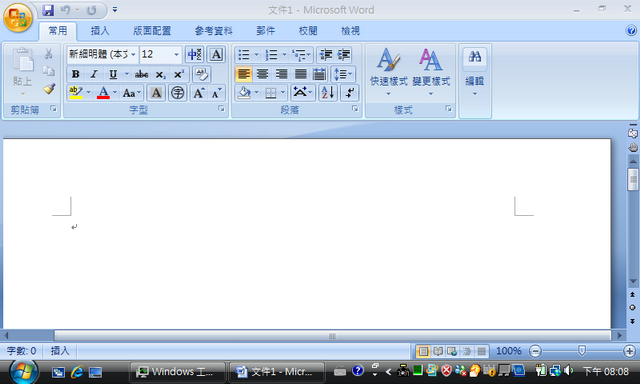Sort text with the A-Z icon
This screenshot has width=640, height=384.
point(328,93)
